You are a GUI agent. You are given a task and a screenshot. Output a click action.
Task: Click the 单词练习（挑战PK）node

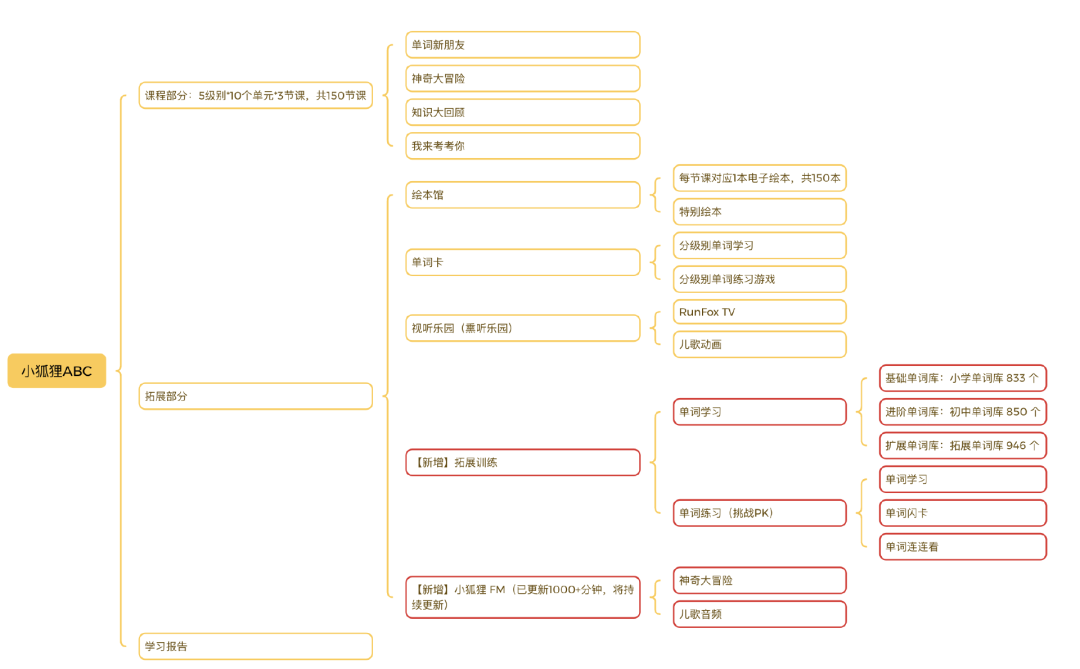pyautogui.click(x=759, y=513)
